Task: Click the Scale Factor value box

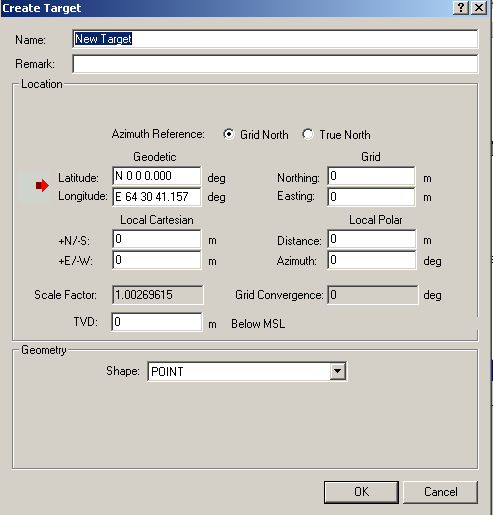Action: click(158, 295)
